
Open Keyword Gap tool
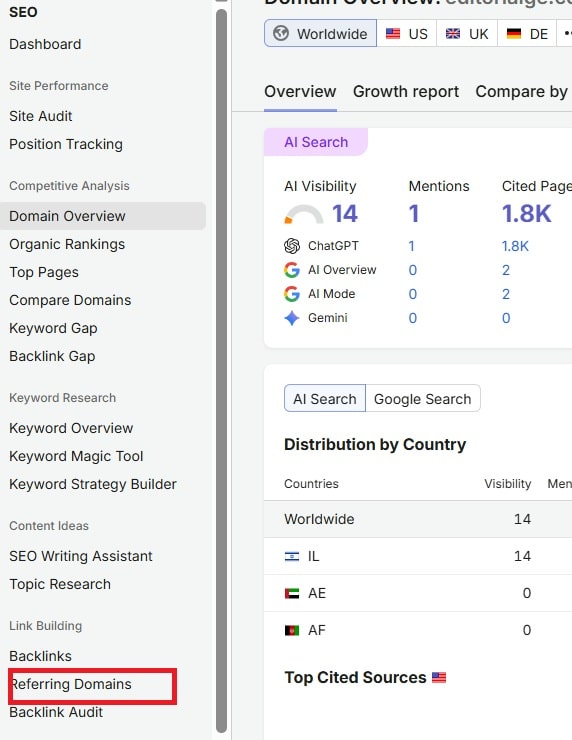point(53,328)
